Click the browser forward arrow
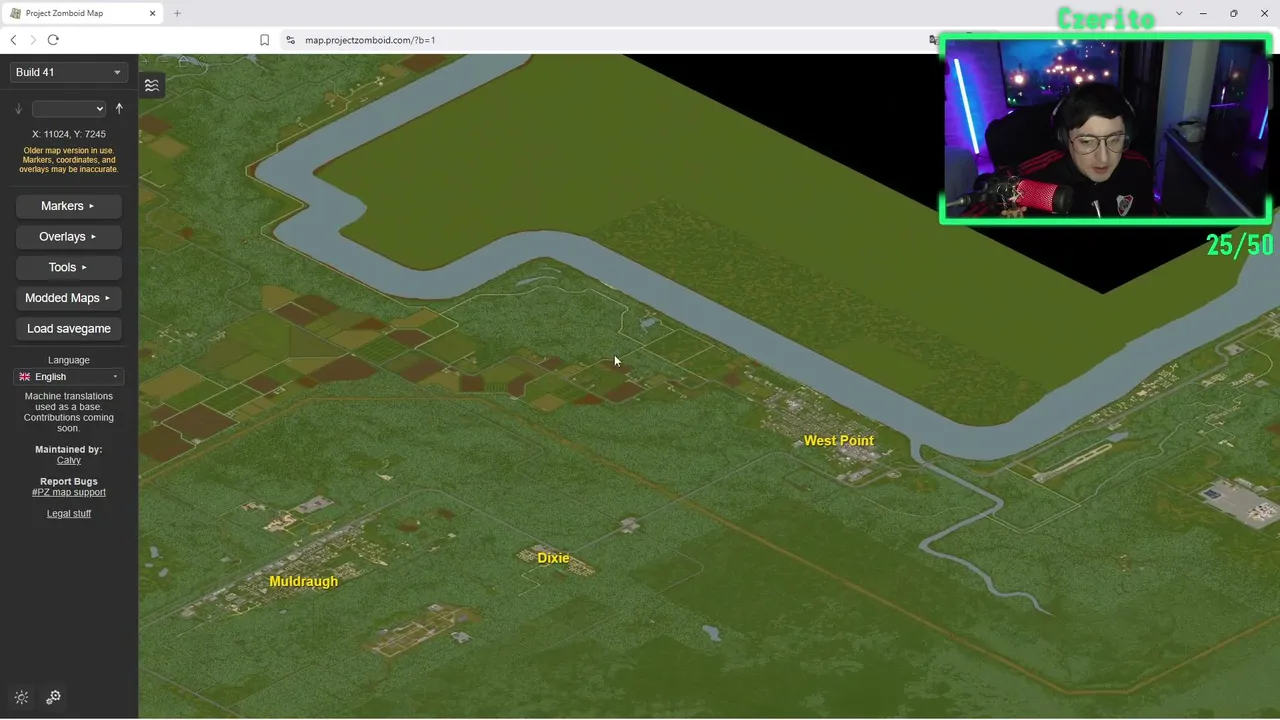The image size is (1280, 720). 33,40
